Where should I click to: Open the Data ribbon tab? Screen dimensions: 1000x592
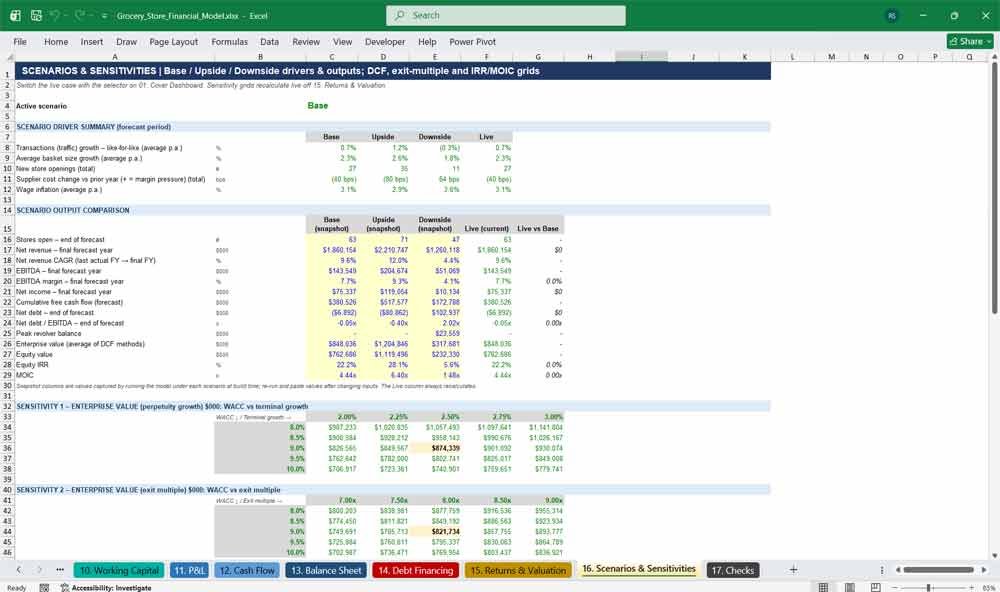tap(269, 41)
